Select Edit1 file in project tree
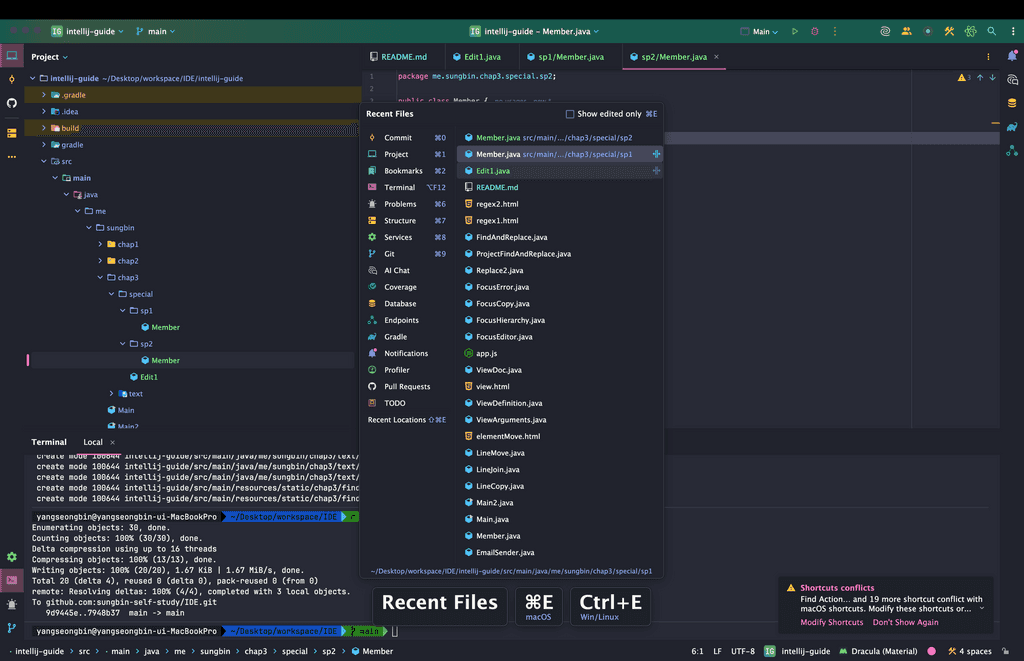1024x661 pixels. click(x=148, y=377)
